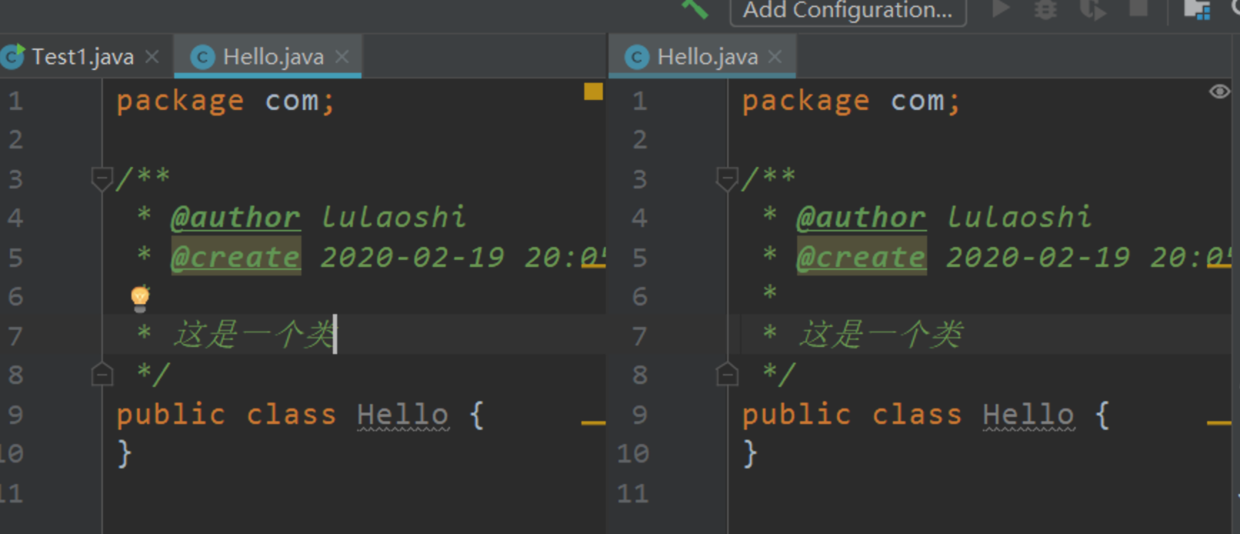The width and height of the screenshot is (1240, 534).
Task: Click the yellow inspection indicator square
Action: click(x=593, y=92)
